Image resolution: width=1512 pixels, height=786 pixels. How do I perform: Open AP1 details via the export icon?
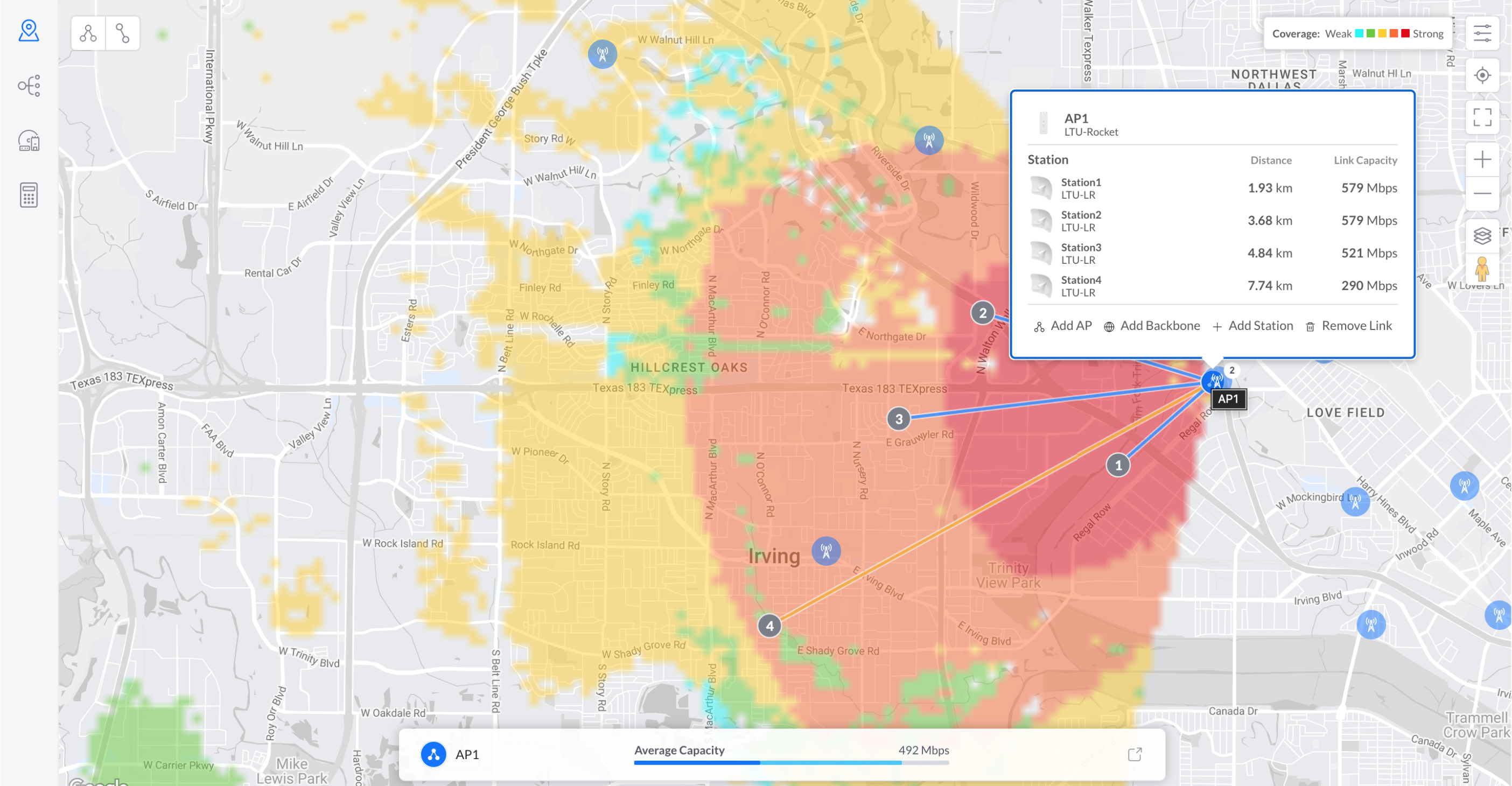pyautogui.click(x=1136, y=754)
